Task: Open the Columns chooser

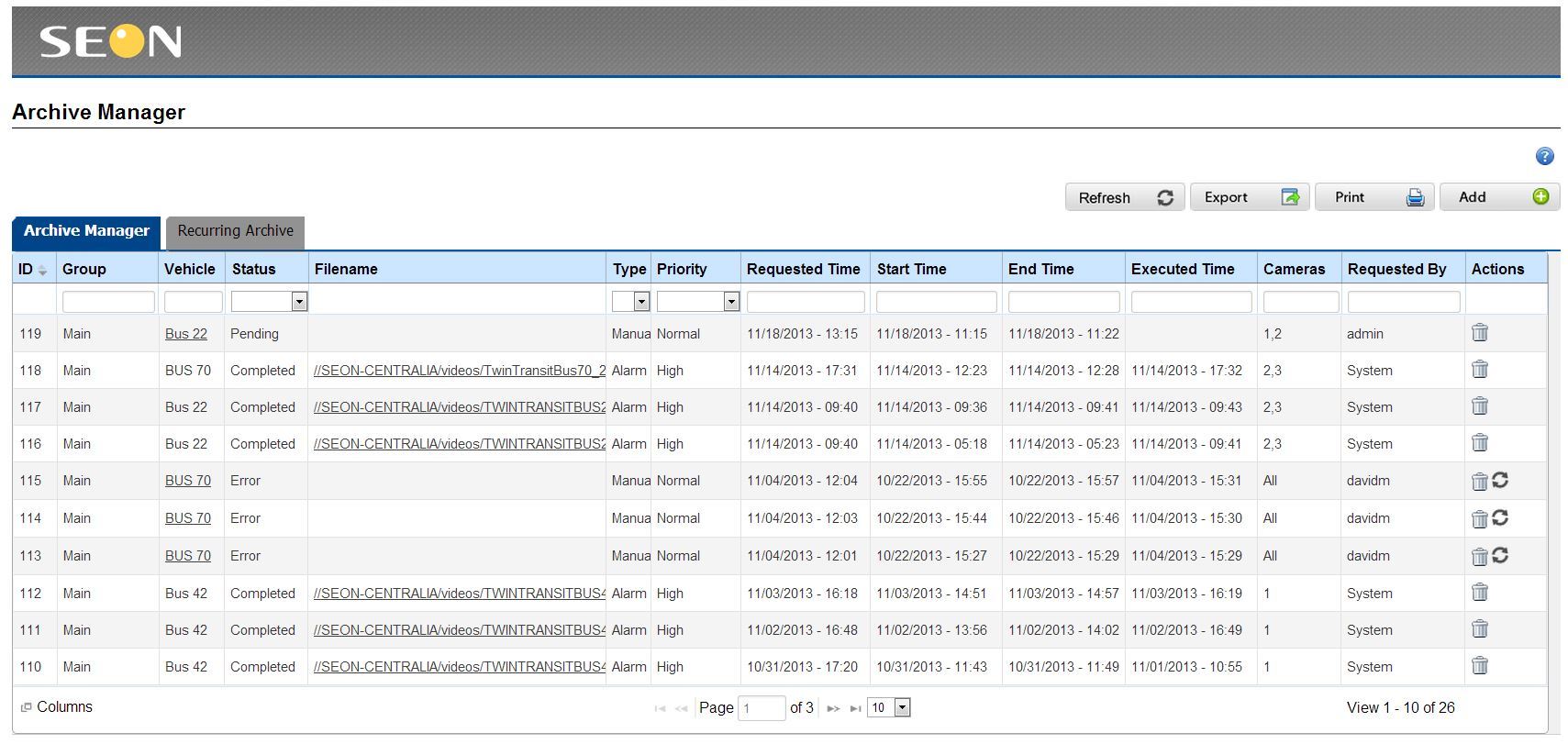Action: click(x=57, y=707)
